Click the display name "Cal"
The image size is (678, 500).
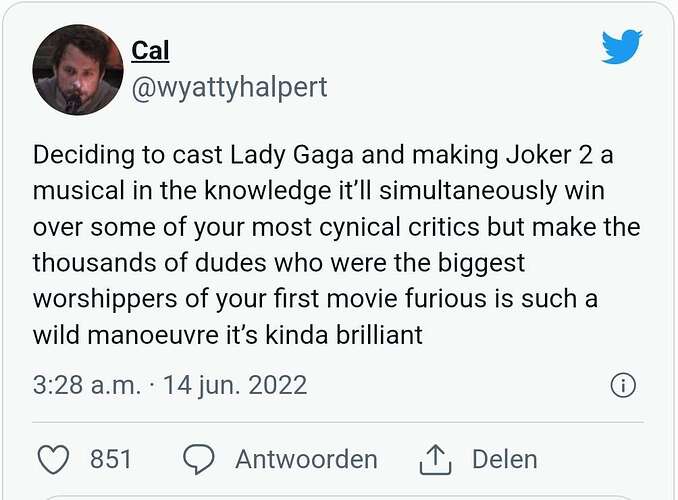point(150,50)
